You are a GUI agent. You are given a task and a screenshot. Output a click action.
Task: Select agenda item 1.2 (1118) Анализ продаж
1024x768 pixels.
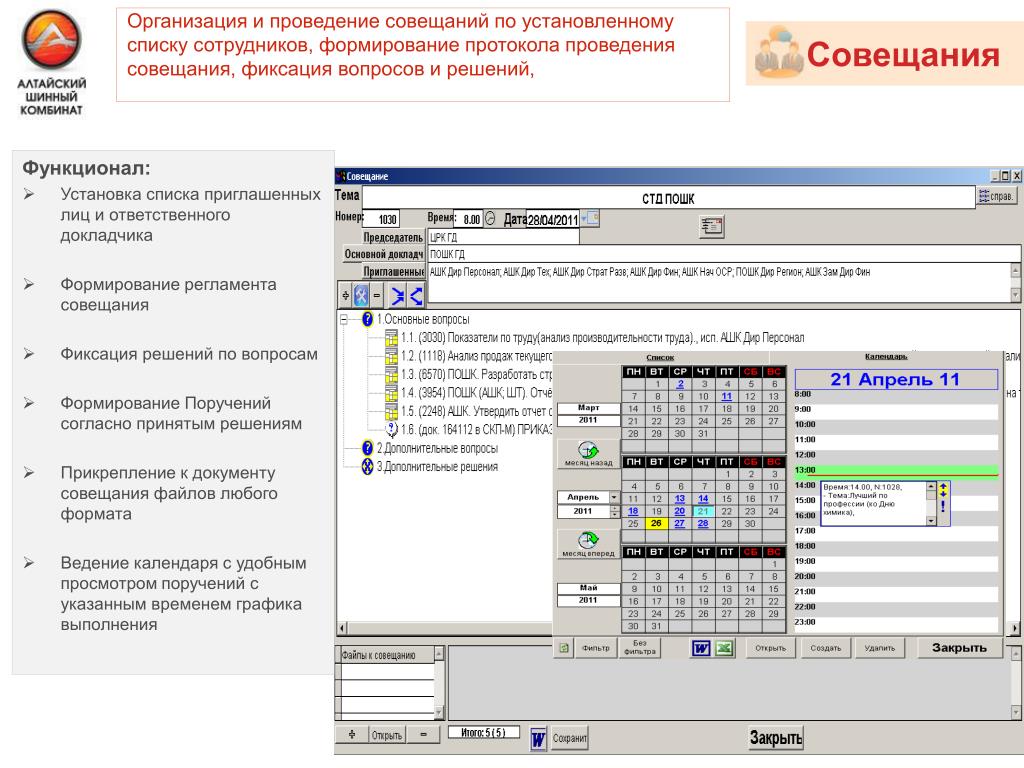476,356
